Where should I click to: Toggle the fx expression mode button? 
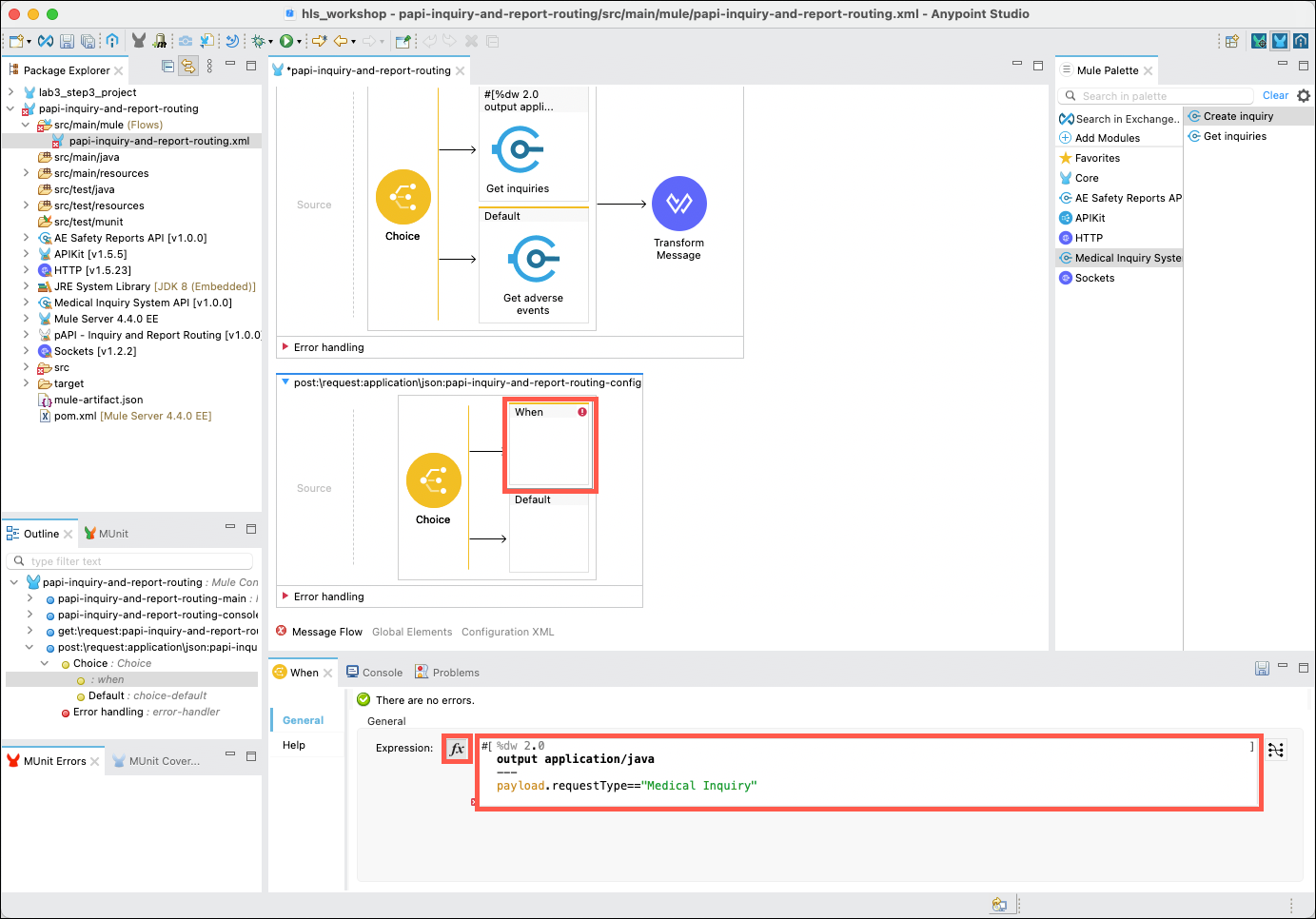tap(457, 749)
